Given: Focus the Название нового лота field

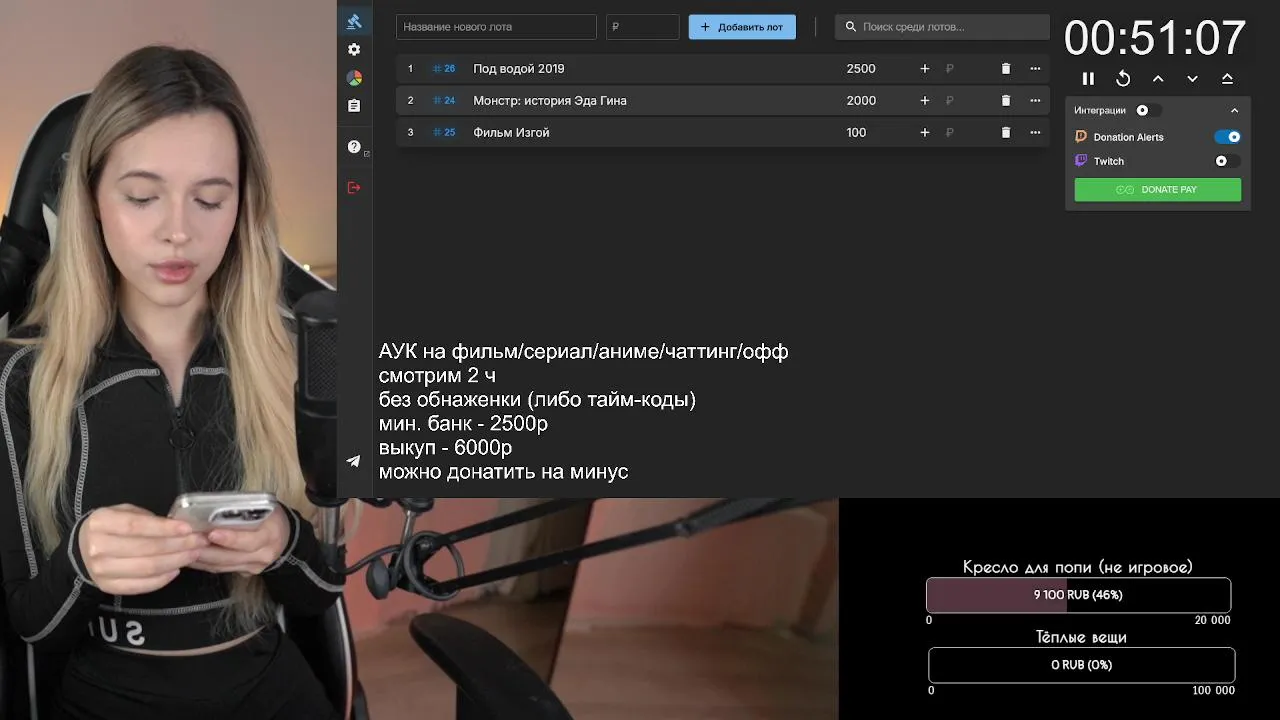Looking at the screenshot, I should 496,27.
